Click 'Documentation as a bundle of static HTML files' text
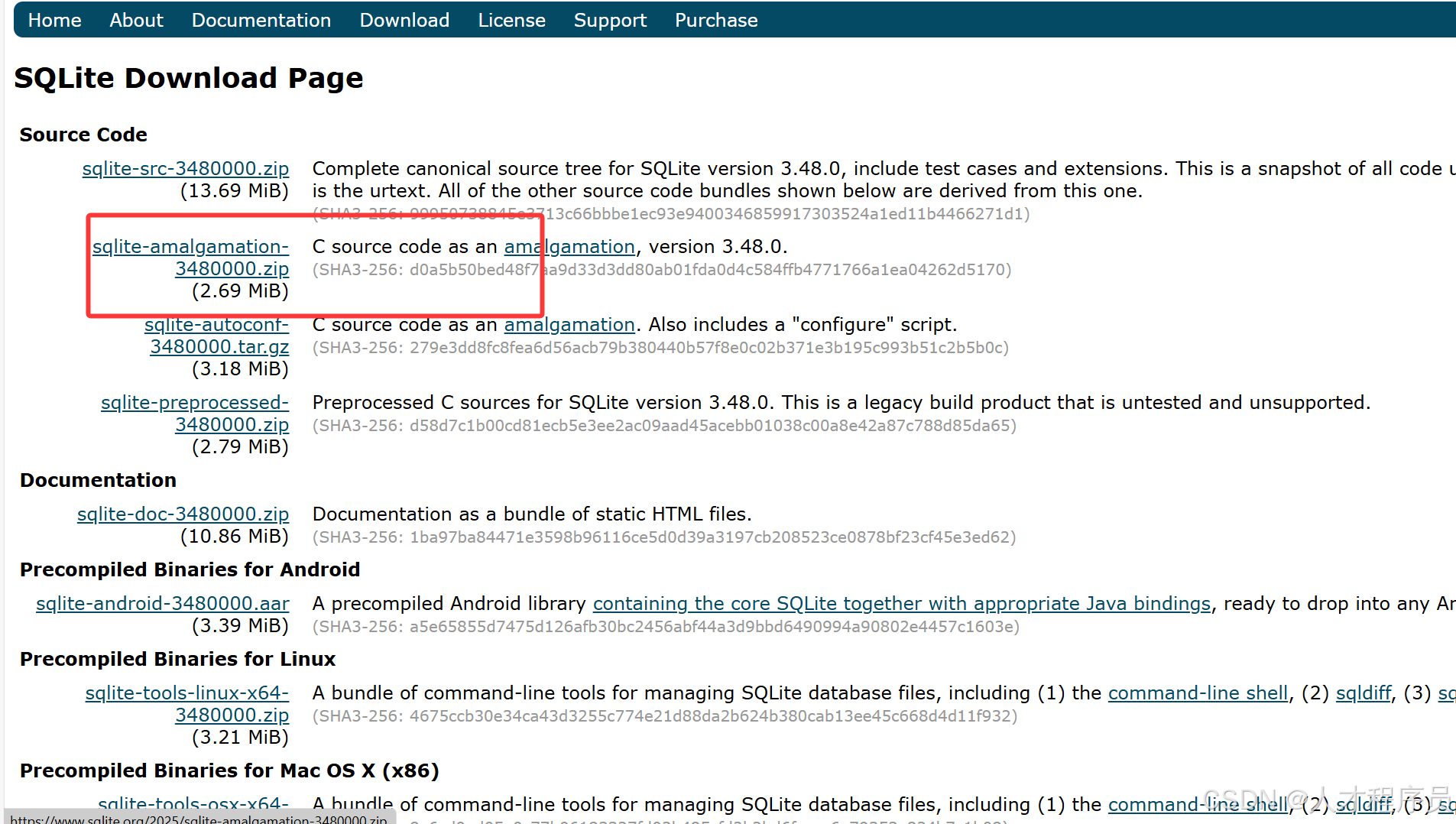The image size is (1456, 824). pos(532,514)
